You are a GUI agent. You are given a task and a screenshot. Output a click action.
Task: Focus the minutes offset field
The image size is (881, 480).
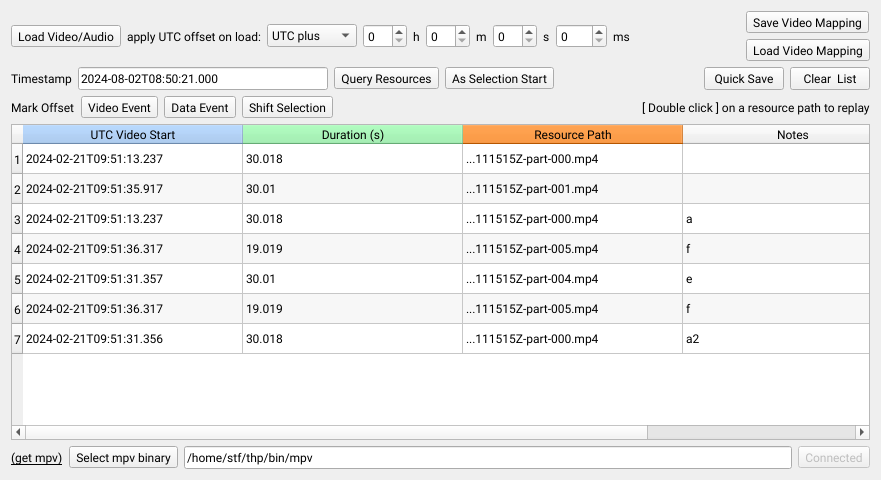(441, 37)
